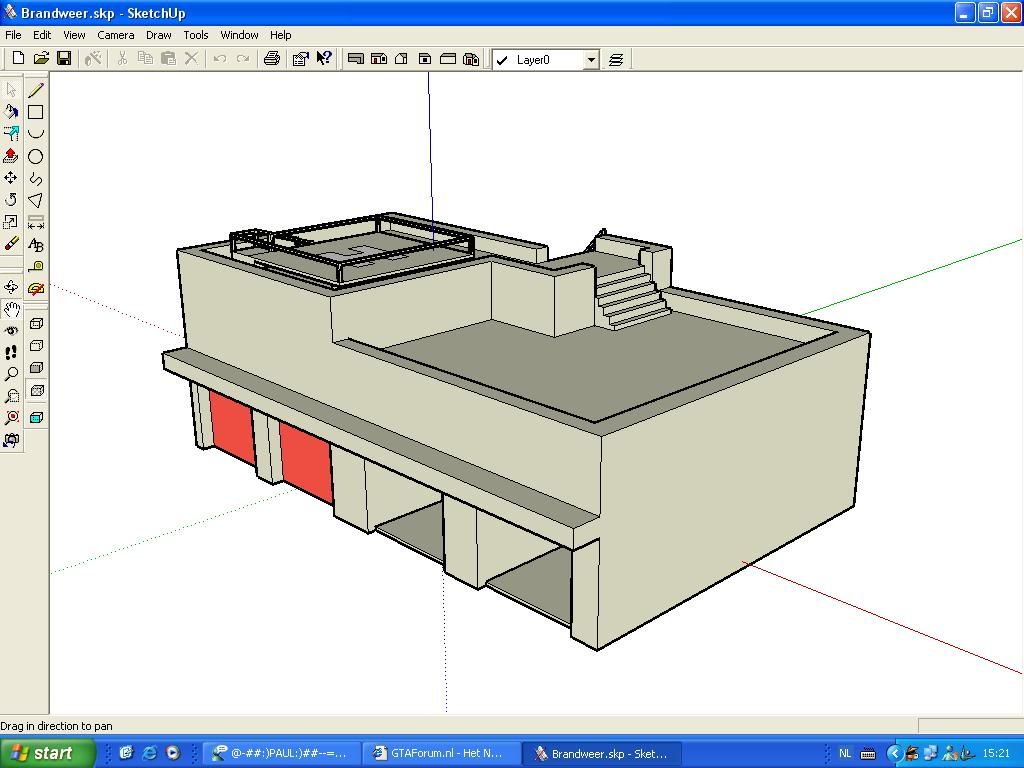Image resolution: width=1024 pixels, height=768 pixels.
Task: Click the Make Component icon
Action: (93, 59)
